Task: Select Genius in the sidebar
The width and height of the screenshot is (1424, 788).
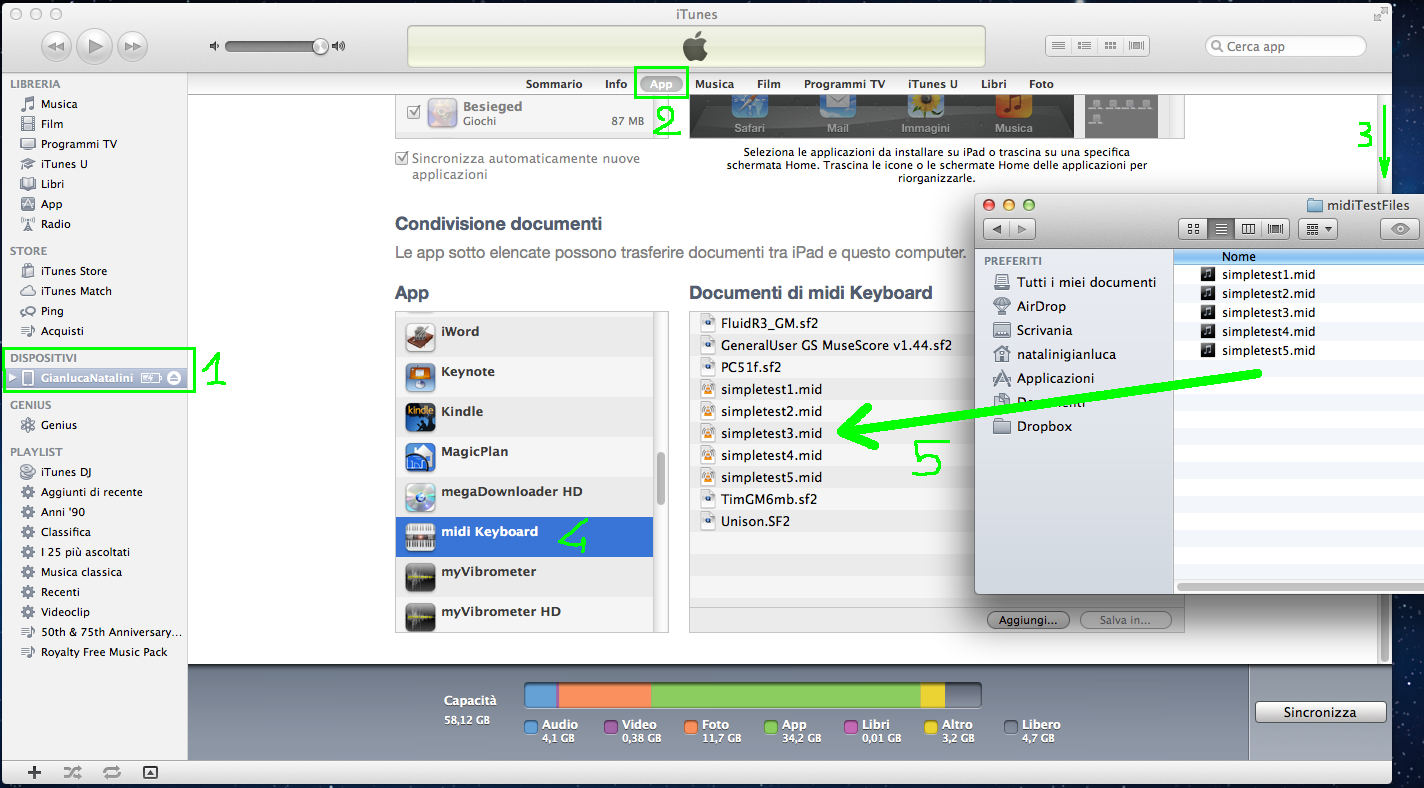Action: [59, 425]
